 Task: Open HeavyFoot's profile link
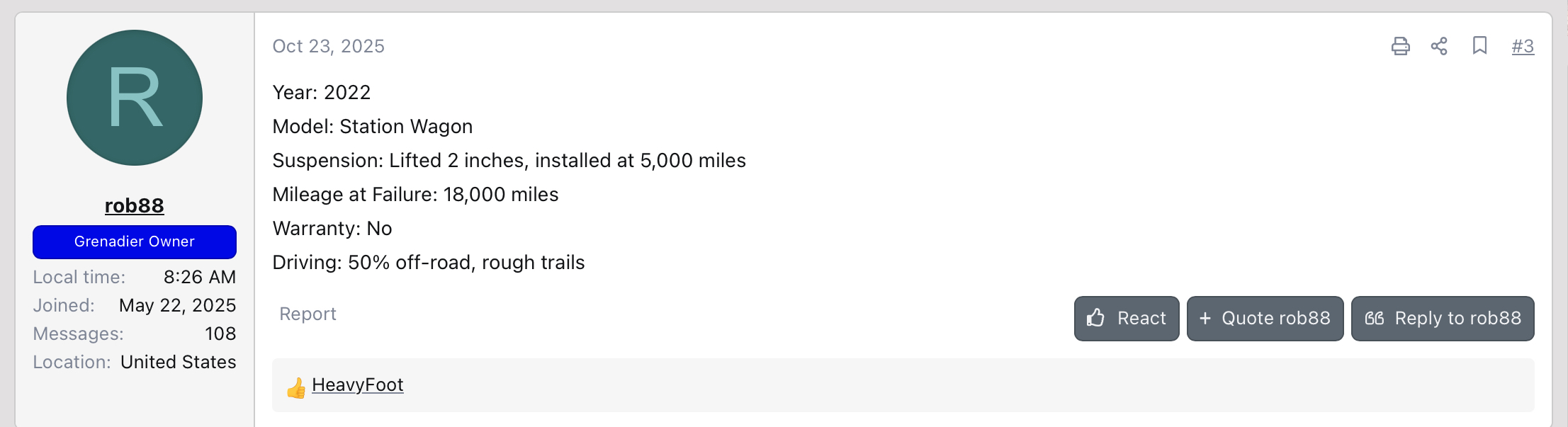[358, 385]
